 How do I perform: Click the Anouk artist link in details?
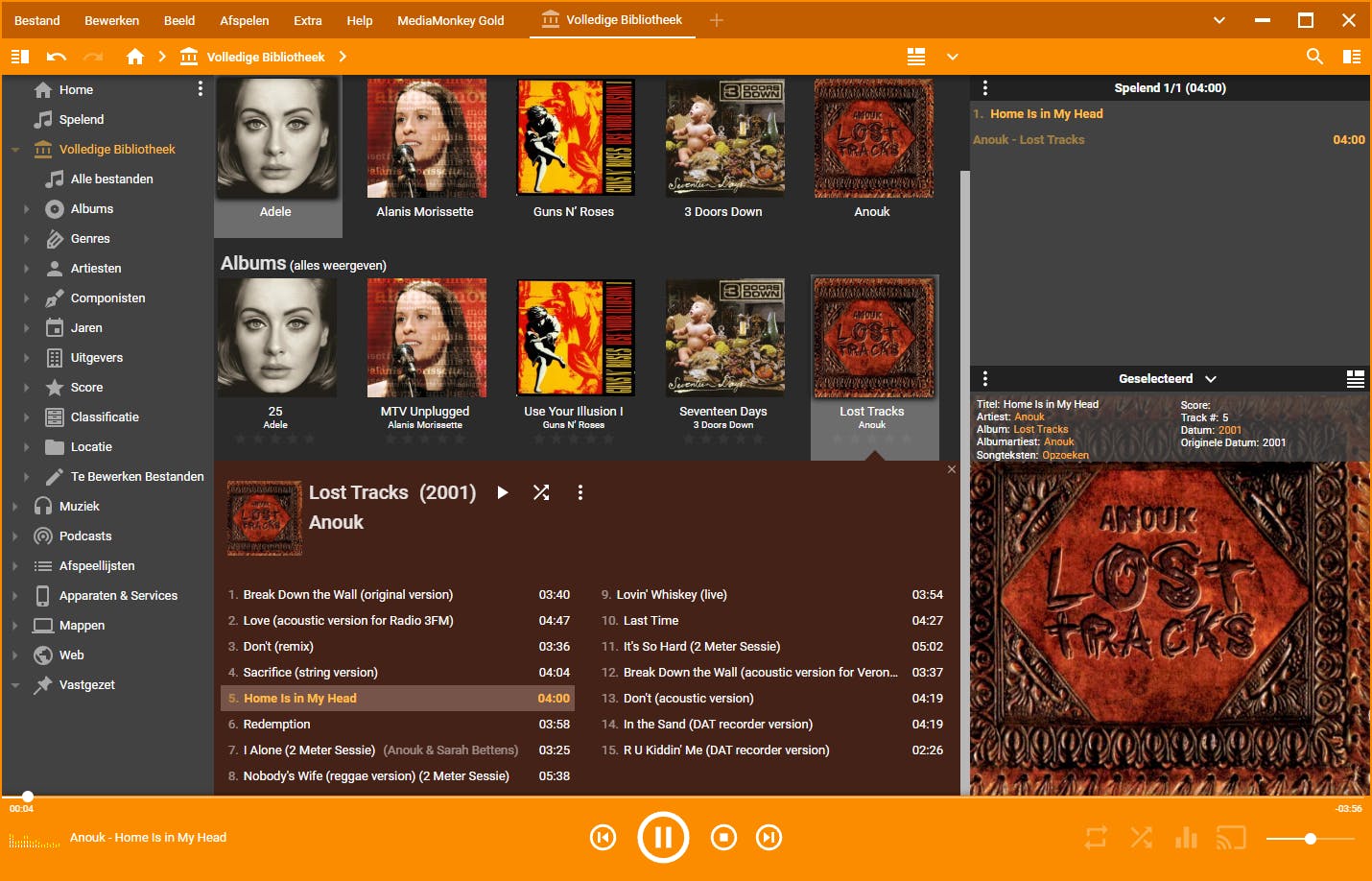pyautogui.click(x=1029, y=417)
